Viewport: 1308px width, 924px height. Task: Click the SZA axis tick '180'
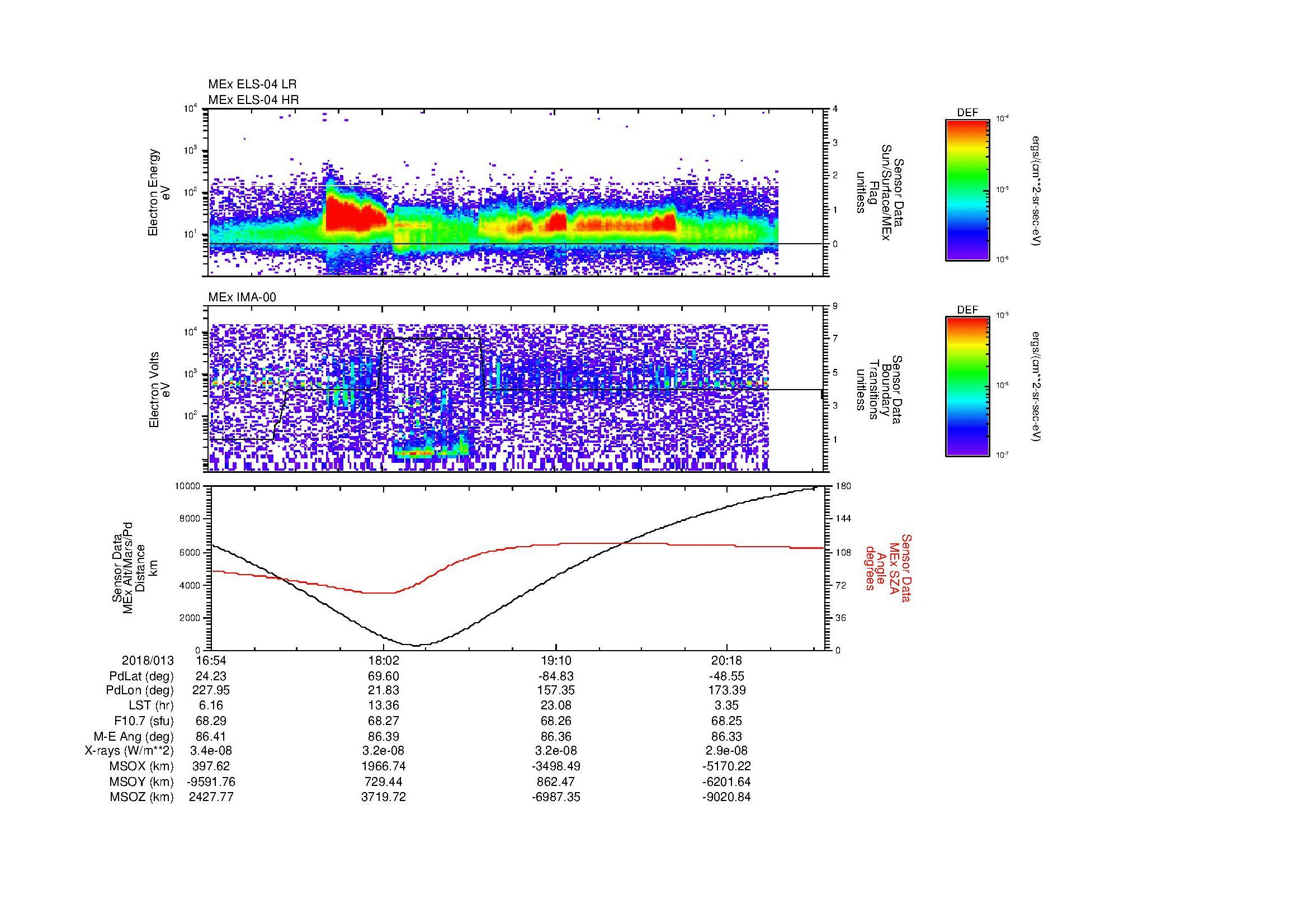(843, 486)
